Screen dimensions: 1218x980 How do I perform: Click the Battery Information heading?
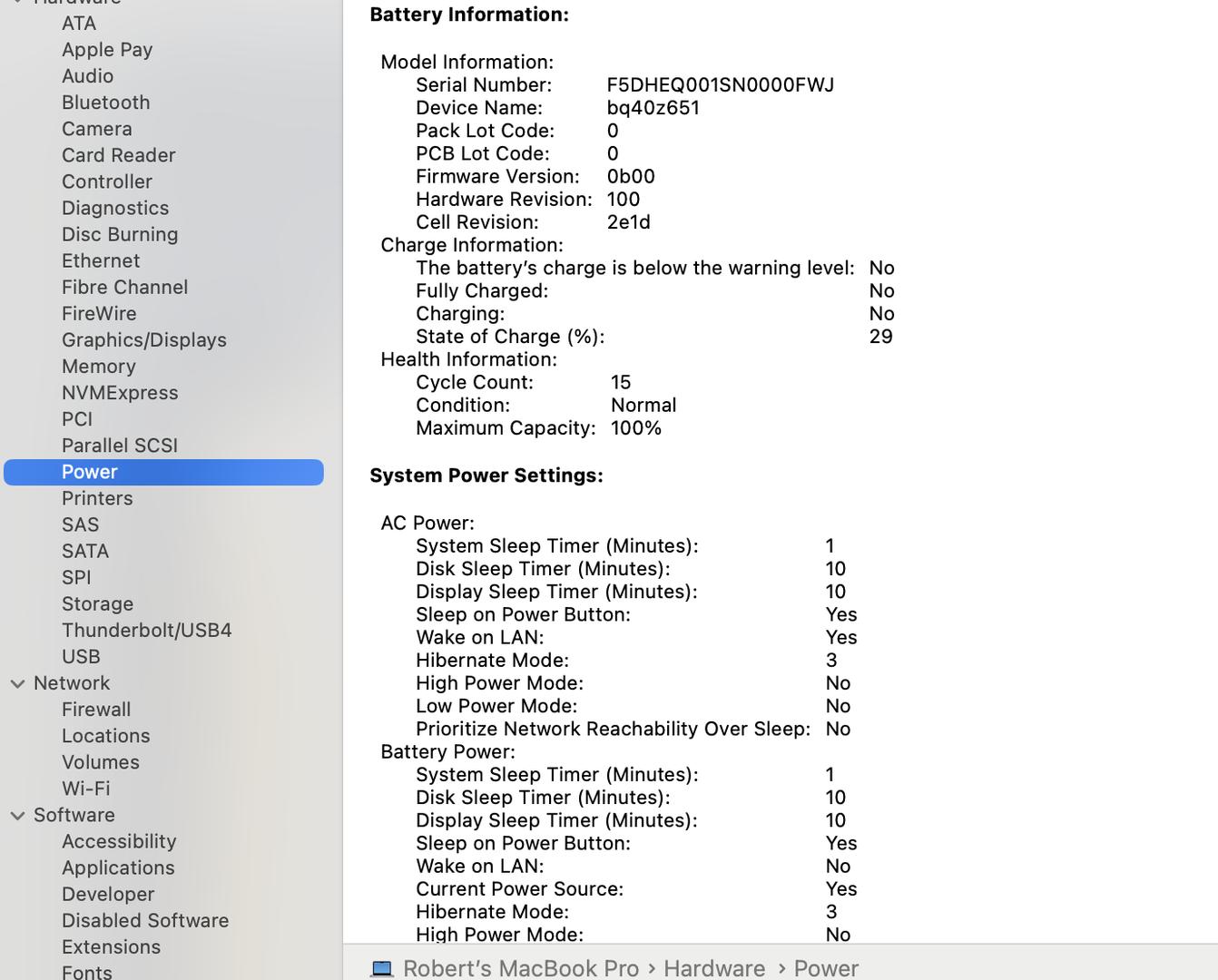[469, 15]
